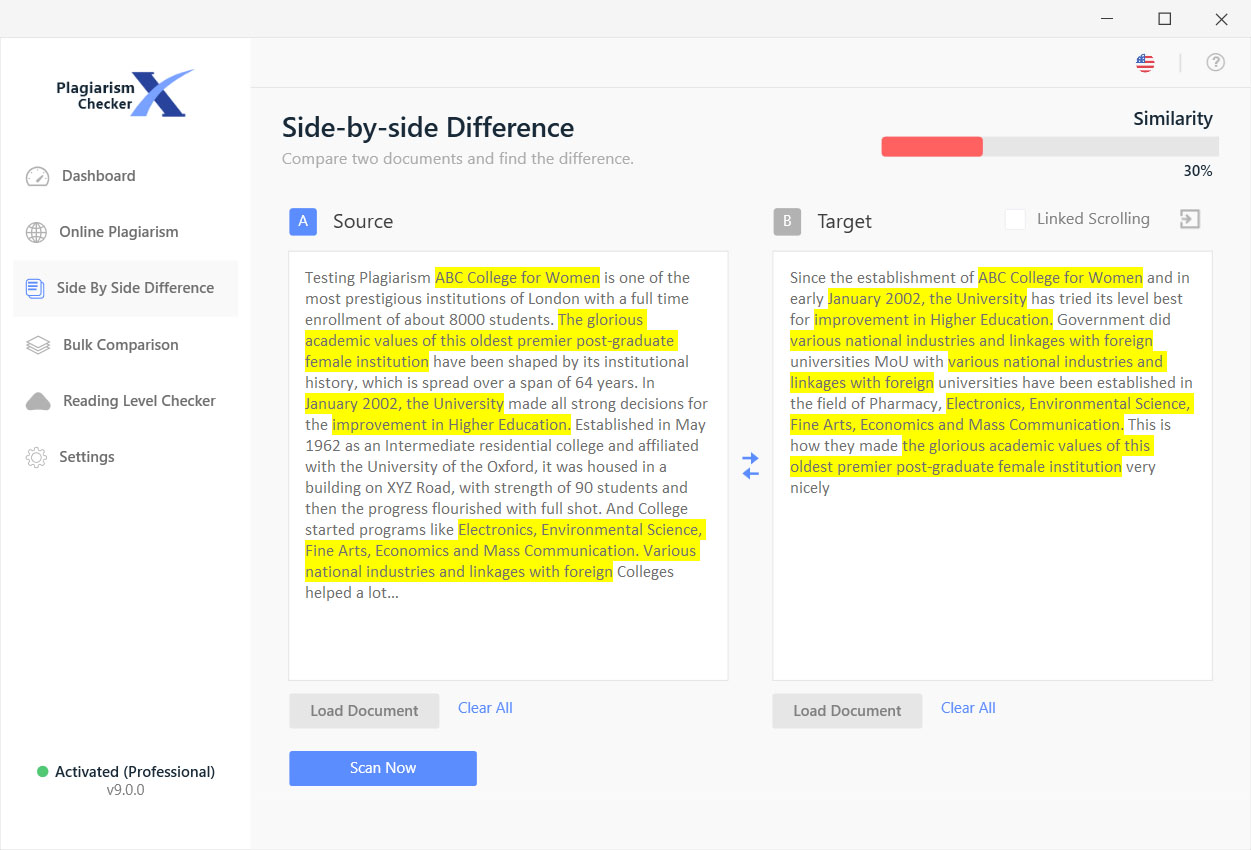Go to Online Plagiarism section
1251x850 pixels.
coord(118,232)
